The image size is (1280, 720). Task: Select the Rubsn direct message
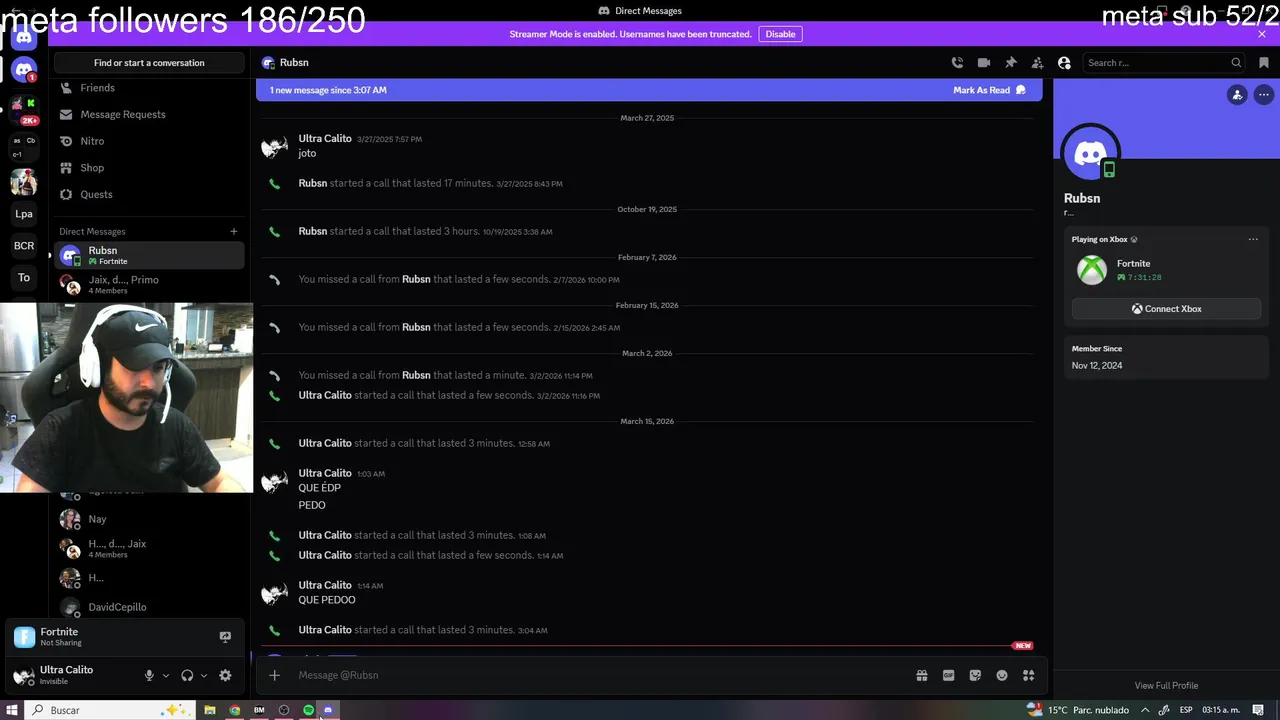tap(149, 255)
